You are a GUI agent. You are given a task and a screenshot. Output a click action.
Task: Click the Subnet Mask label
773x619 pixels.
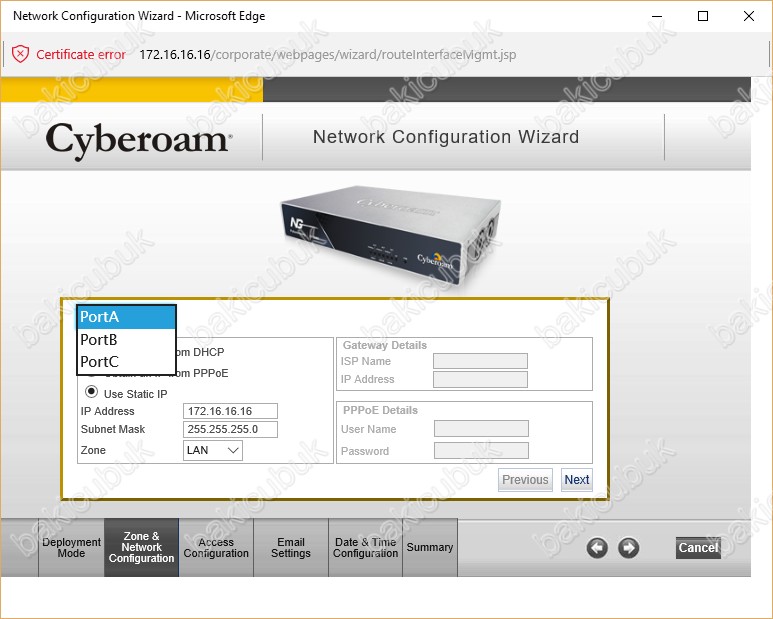point(113,429)
